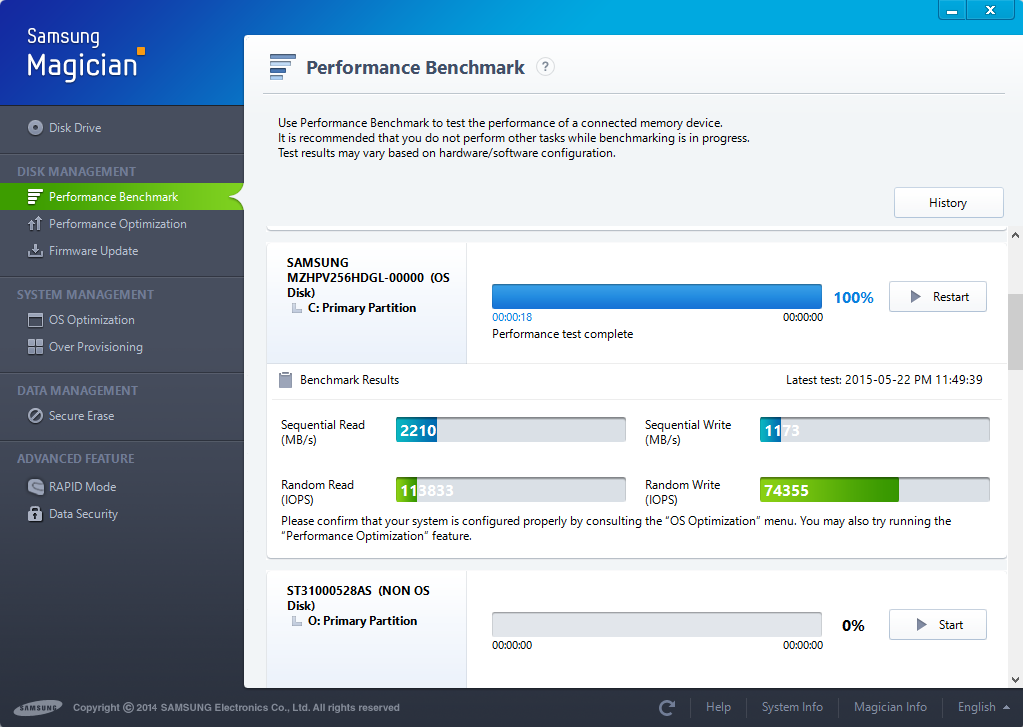This screenshot has height=727, width=1023.
Task: Click the help question mark beside title
Action: pyautogui.click(x=545, y=67)
